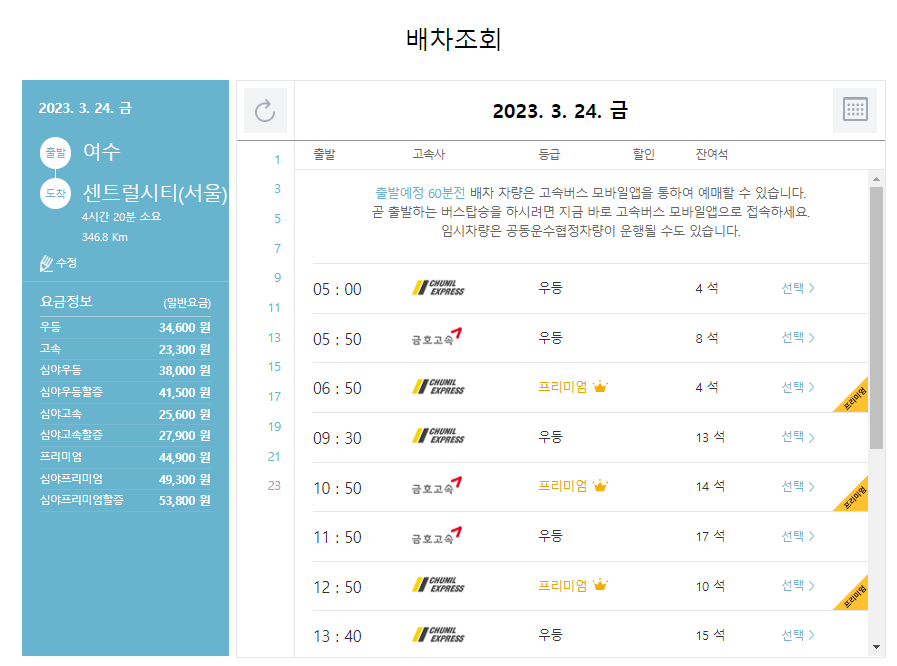897x666 pixels.
Task: Select the 05:50 bus with 선택
Action: 797,338
